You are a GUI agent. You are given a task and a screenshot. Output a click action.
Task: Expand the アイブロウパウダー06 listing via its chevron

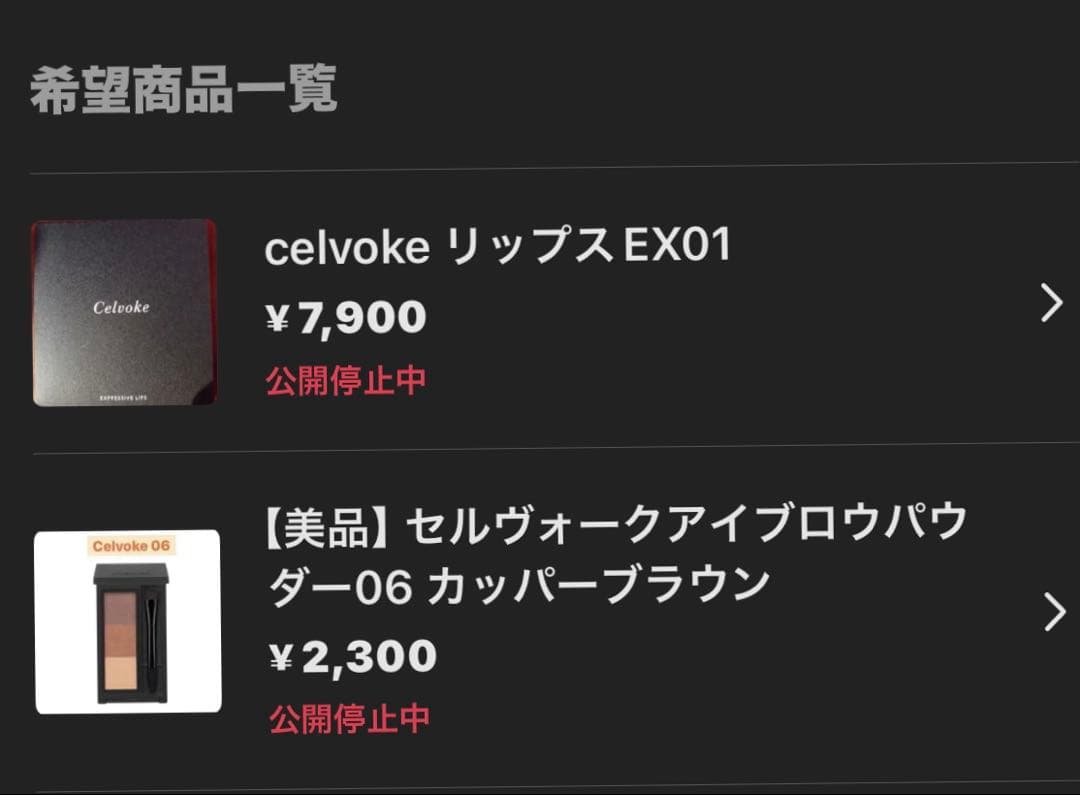tap(1055, 612)
